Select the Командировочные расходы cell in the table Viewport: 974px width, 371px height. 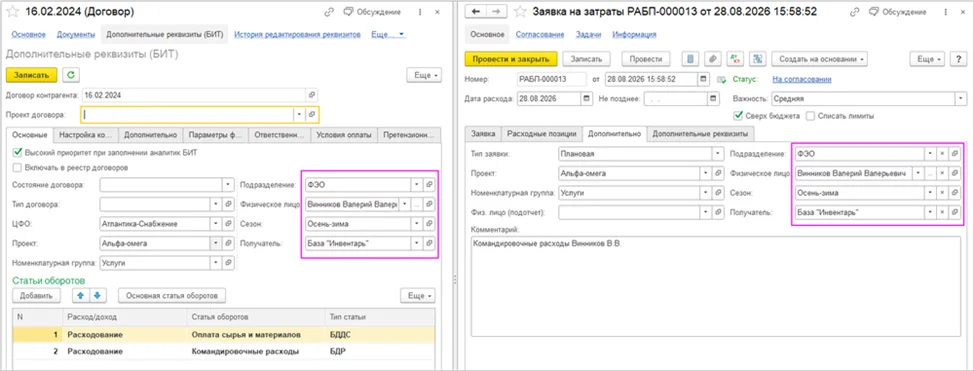coord(255,351)
